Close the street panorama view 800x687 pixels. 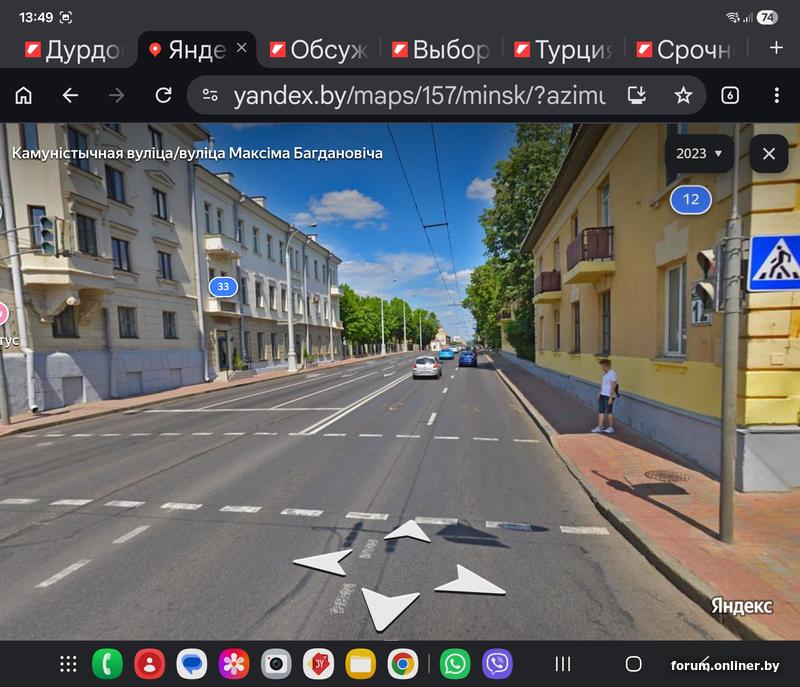pyautogui.click(x=769, y=154)
